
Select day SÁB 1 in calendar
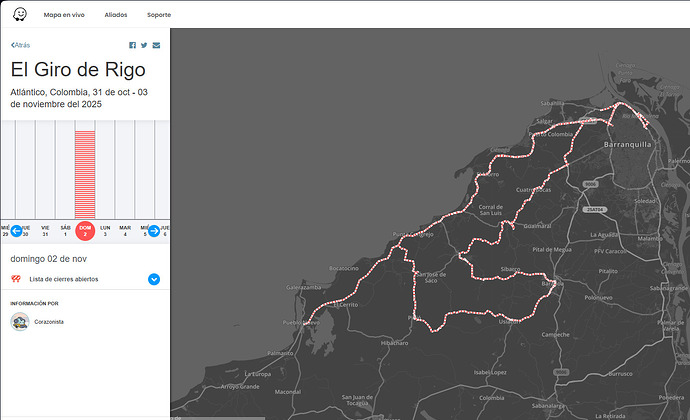click(65, 231)
